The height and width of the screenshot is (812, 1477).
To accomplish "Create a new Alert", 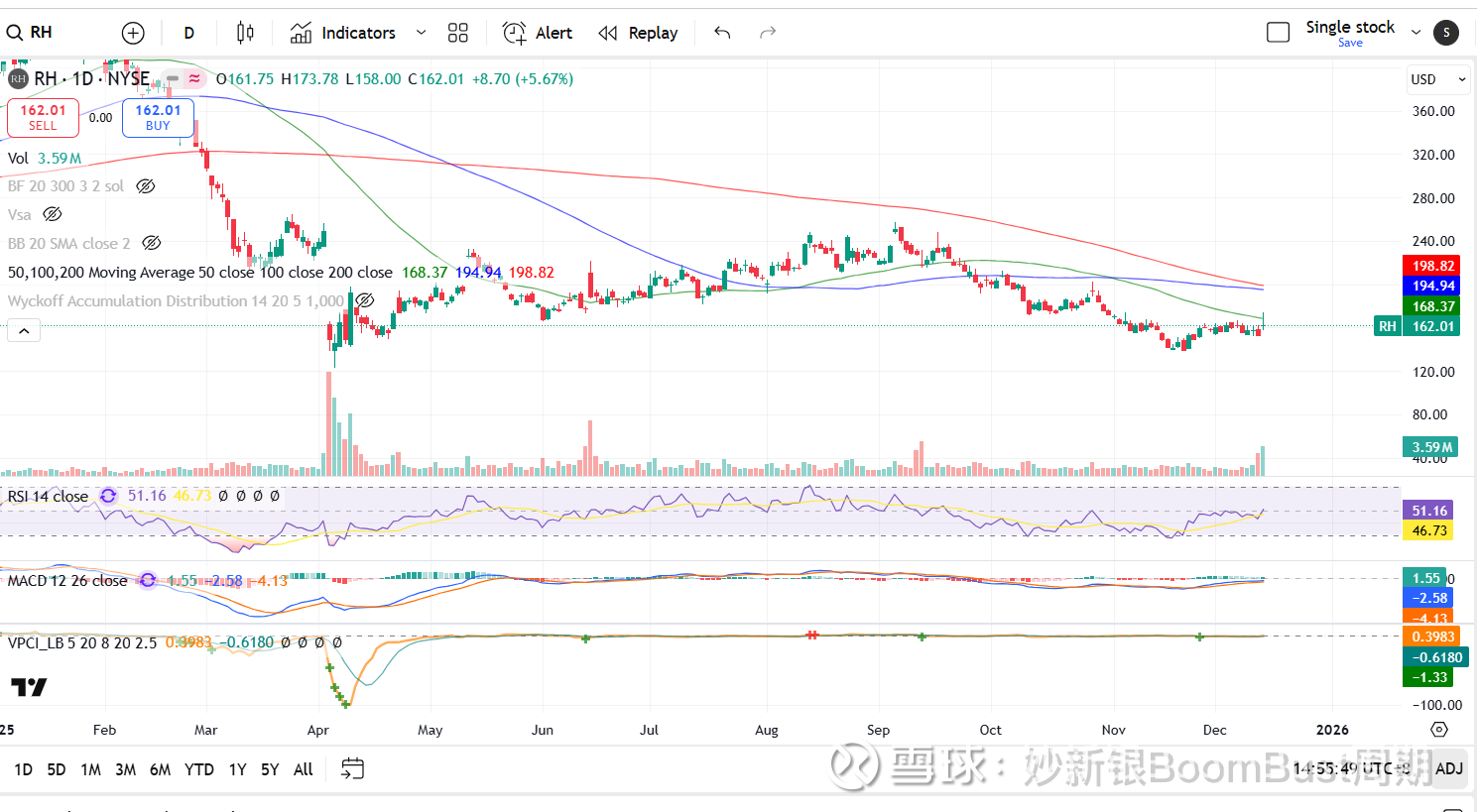I will (x=538, y=33).
